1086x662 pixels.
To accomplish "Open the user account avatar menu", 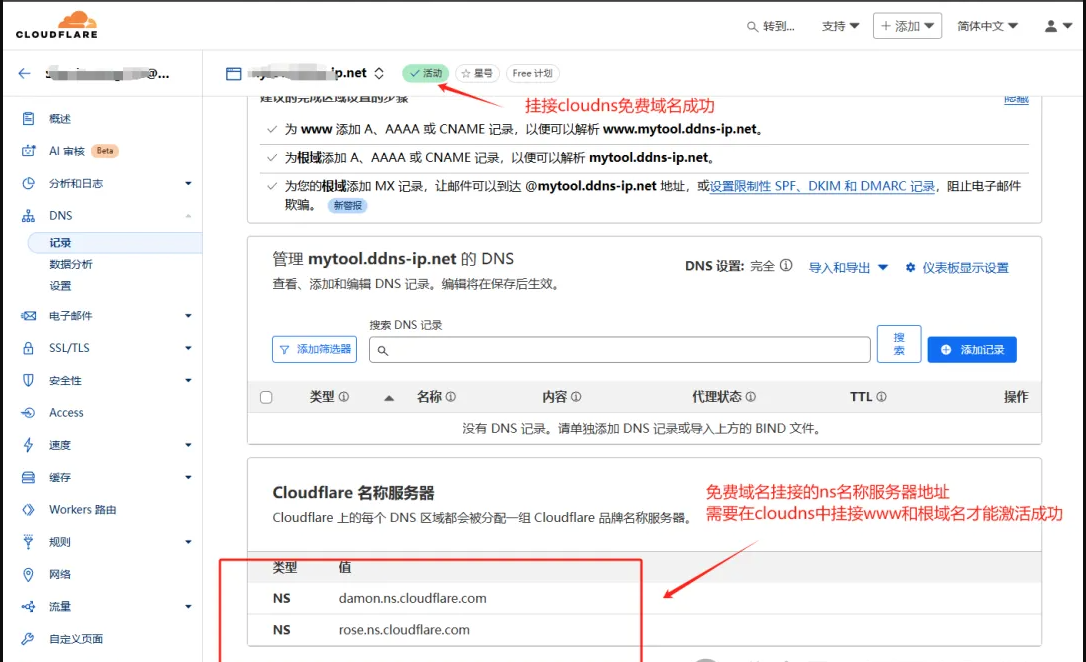I will 1058,26.
